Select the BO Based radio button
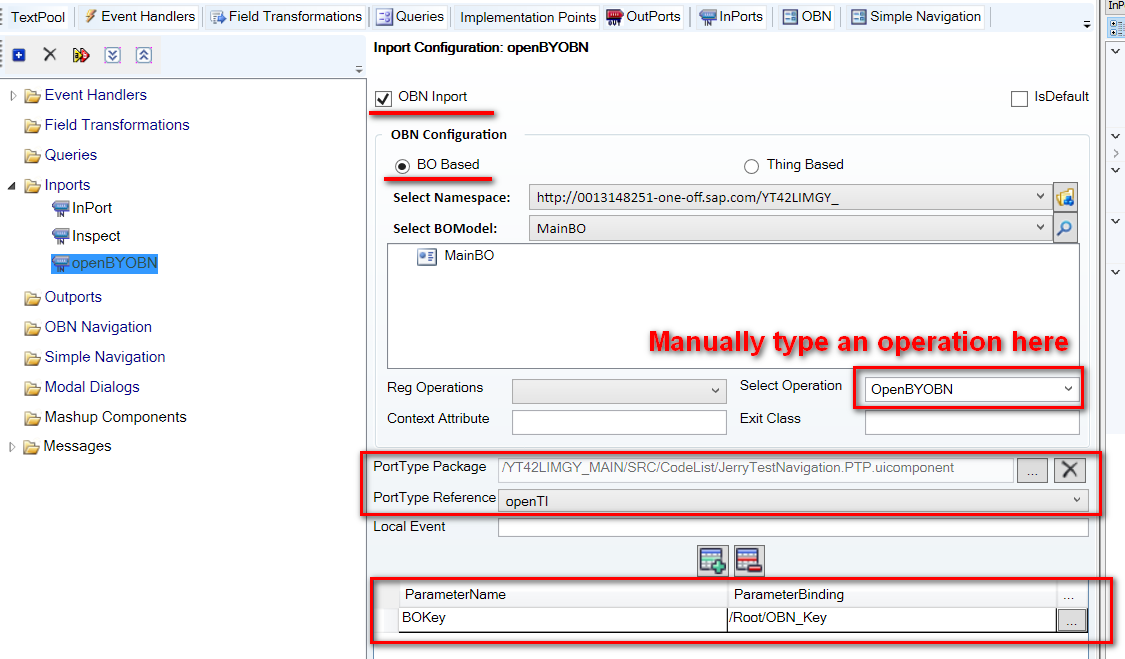 403,166
